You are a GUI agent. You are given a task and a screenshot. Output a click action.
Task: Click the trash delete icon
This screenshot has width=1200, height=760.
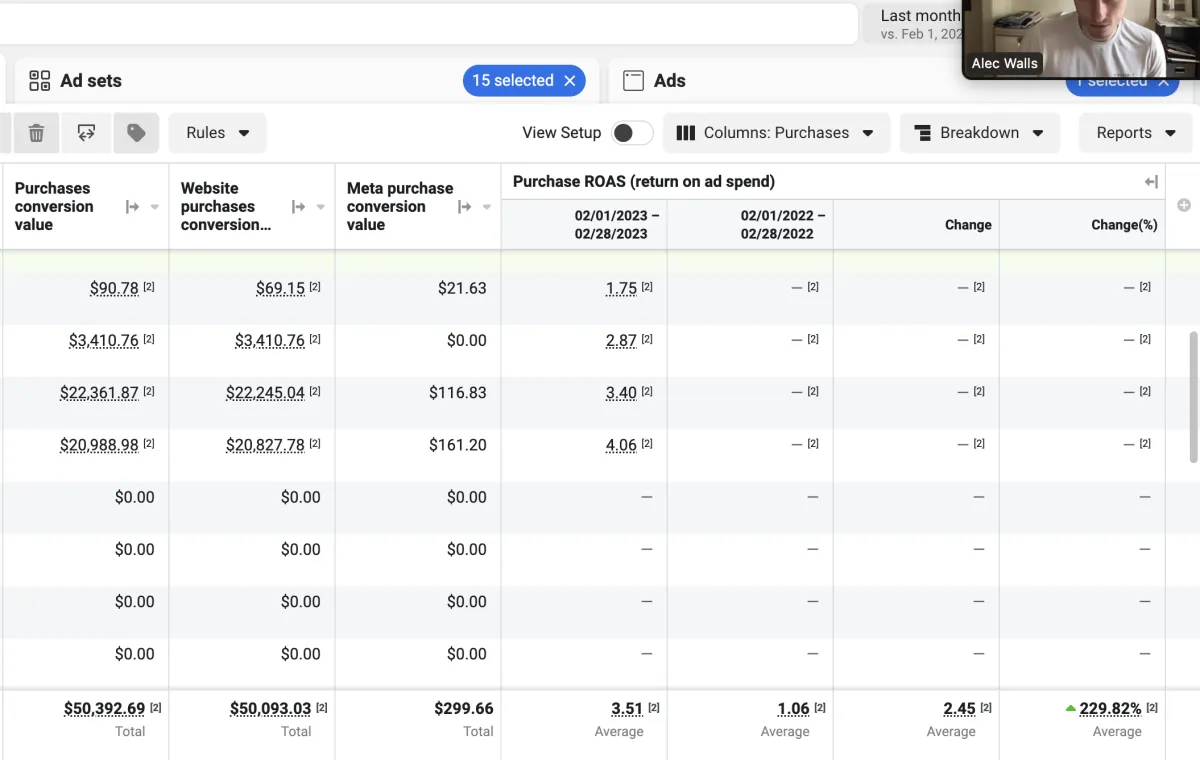point(36,133)
